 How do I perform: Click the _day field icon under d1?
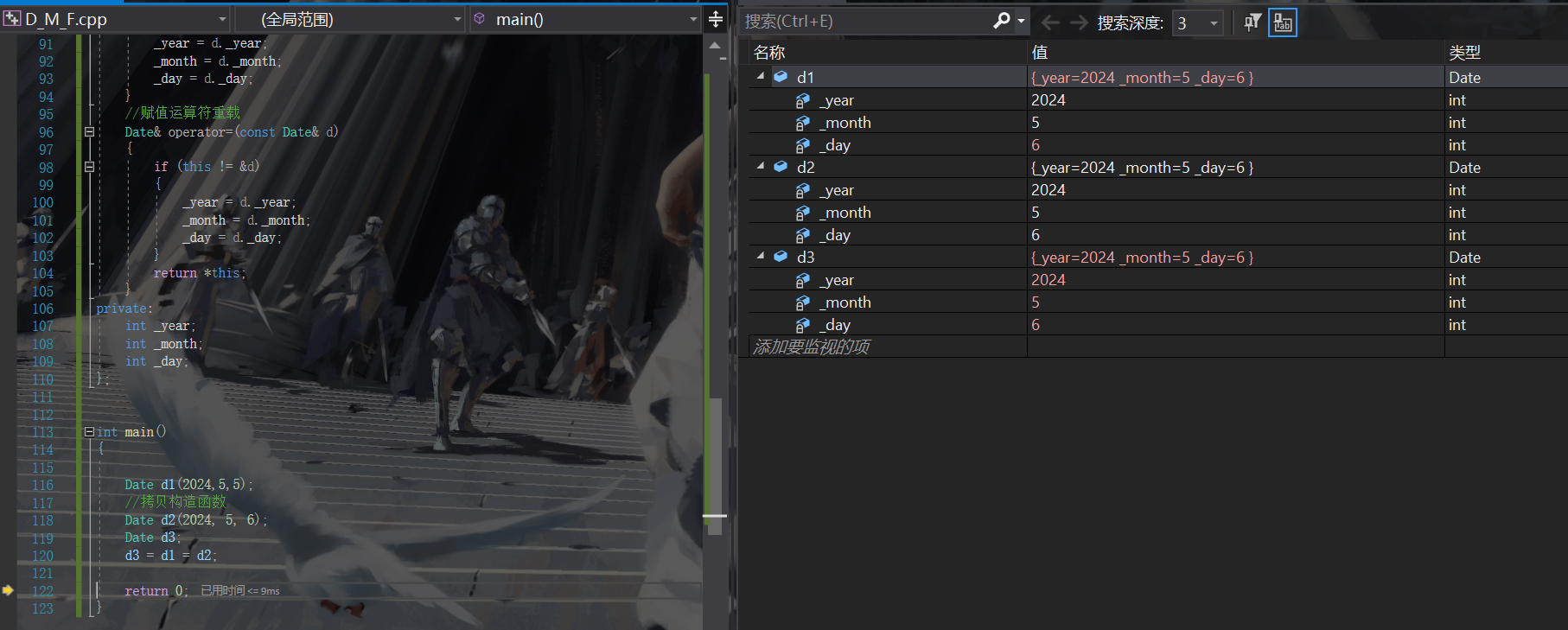coord(803,145)
